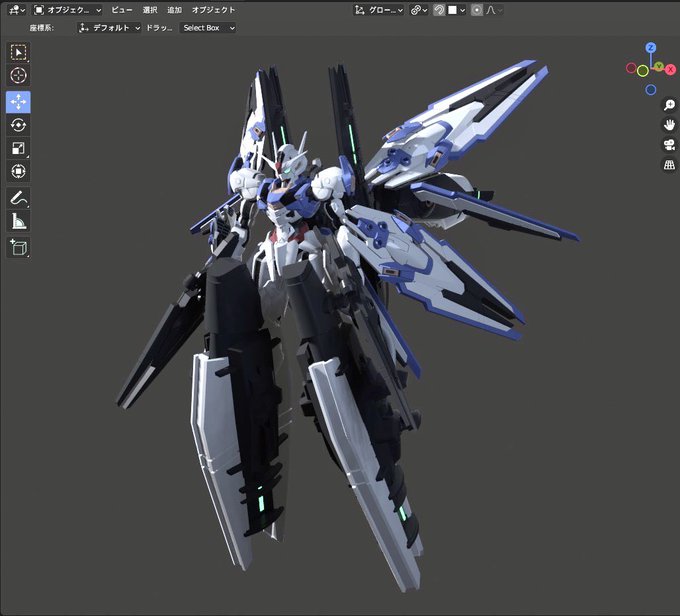The image size is (680, 616).
Task: Open the オブジェクト menu
Action: (x=213, y=10)
